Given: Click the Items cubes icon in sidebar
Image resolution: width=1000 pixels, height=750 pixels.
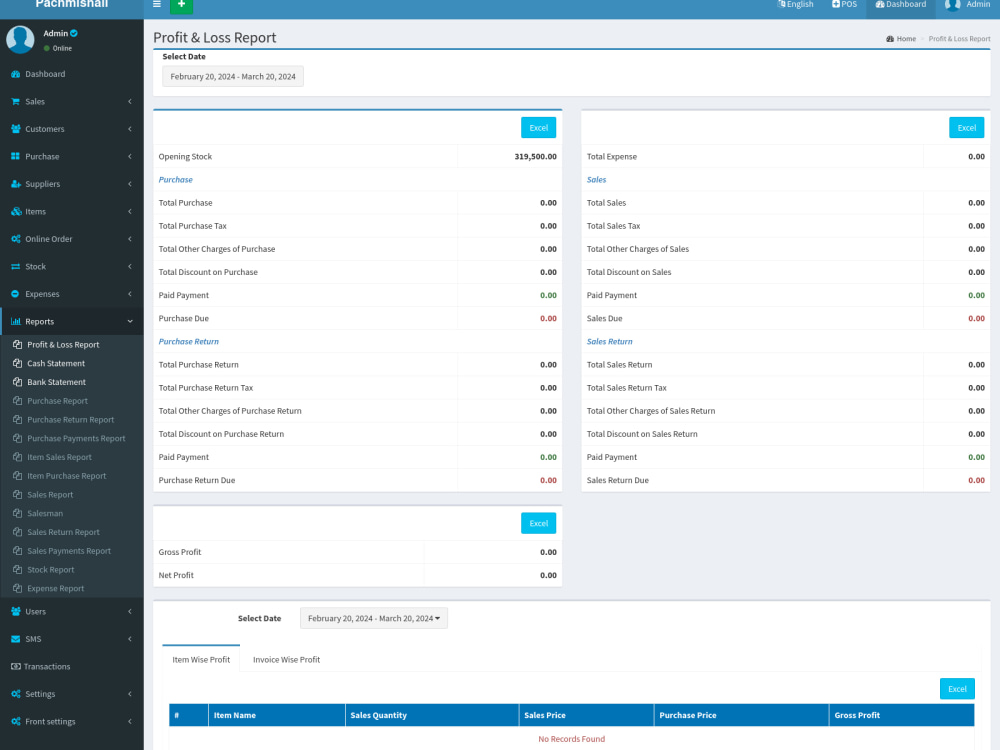Looking at the screenshot, I should coord(16,211).
